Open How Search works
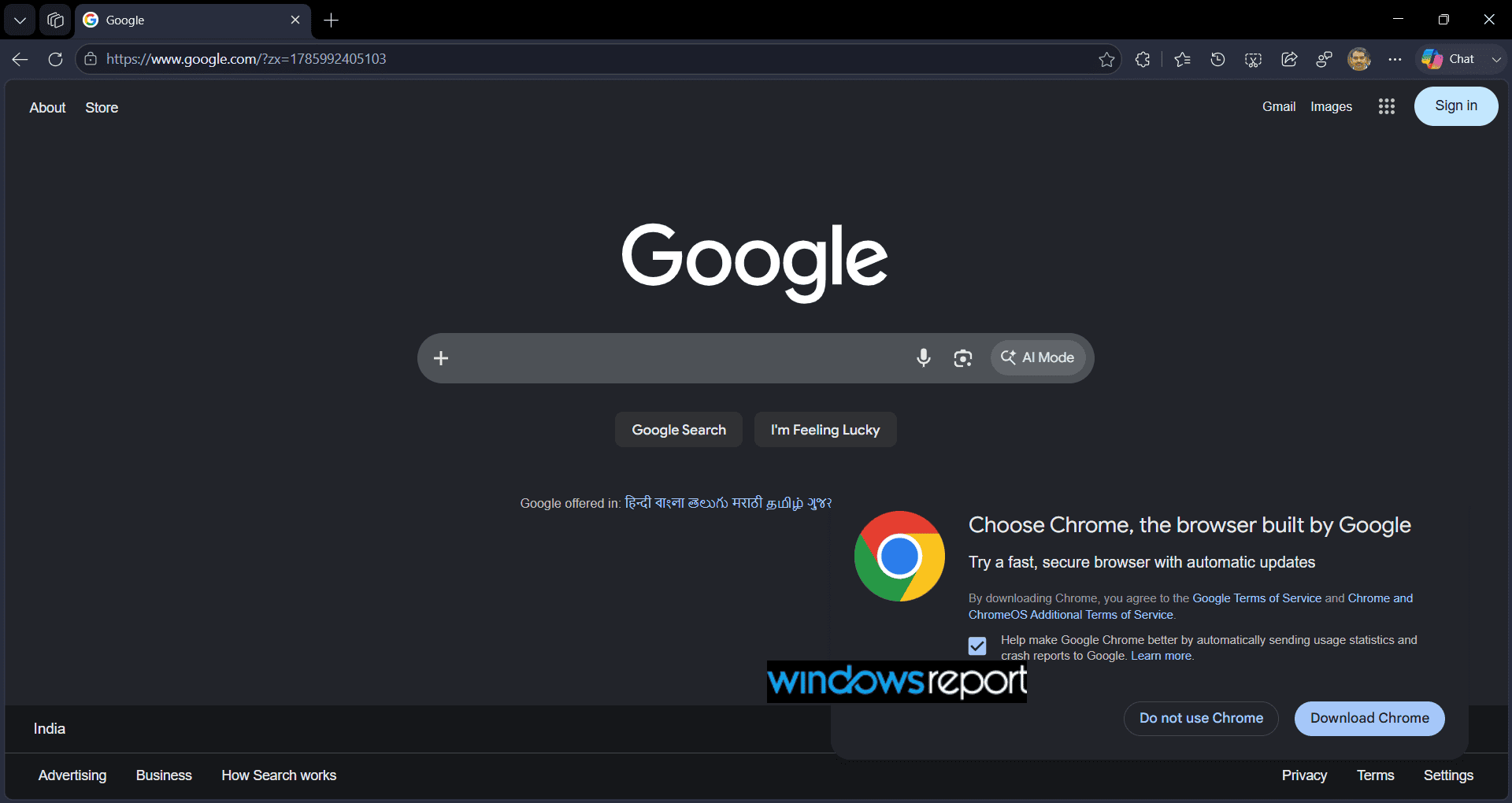 coord(279,775)
